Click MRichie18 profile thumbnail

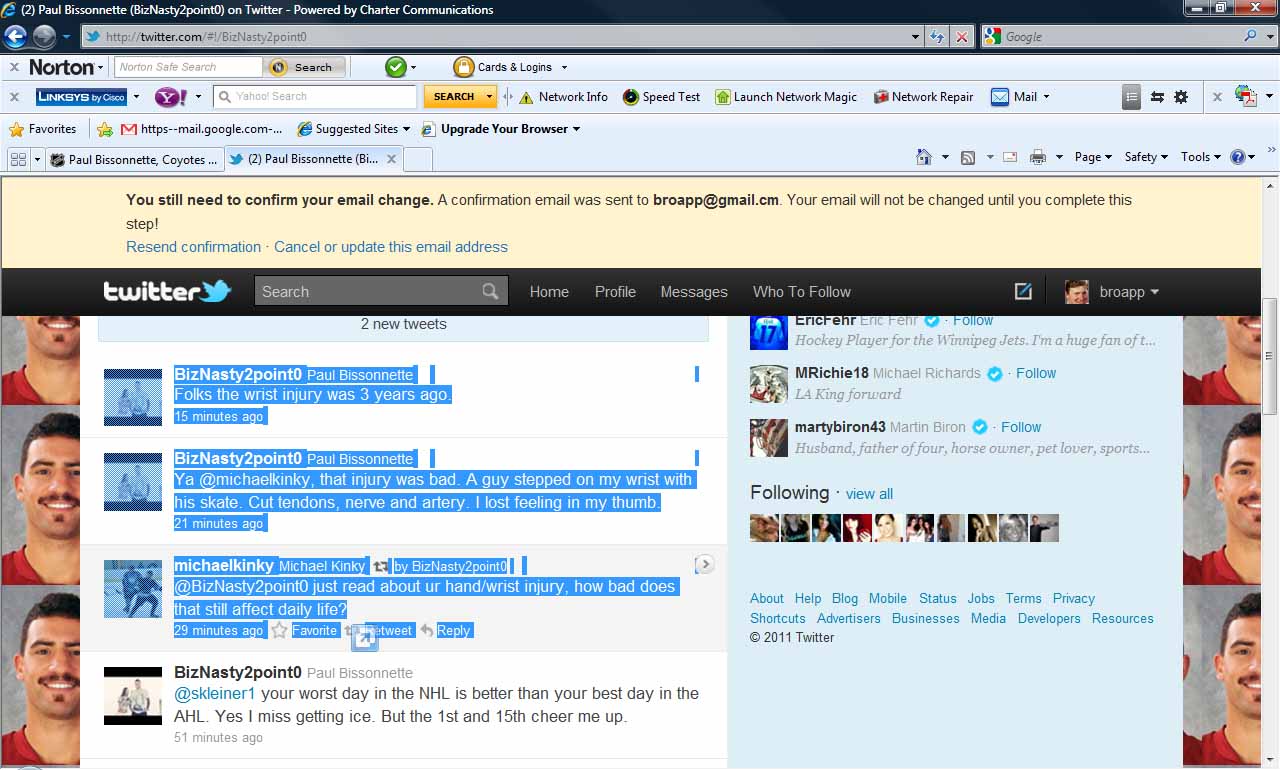[769, 384]
